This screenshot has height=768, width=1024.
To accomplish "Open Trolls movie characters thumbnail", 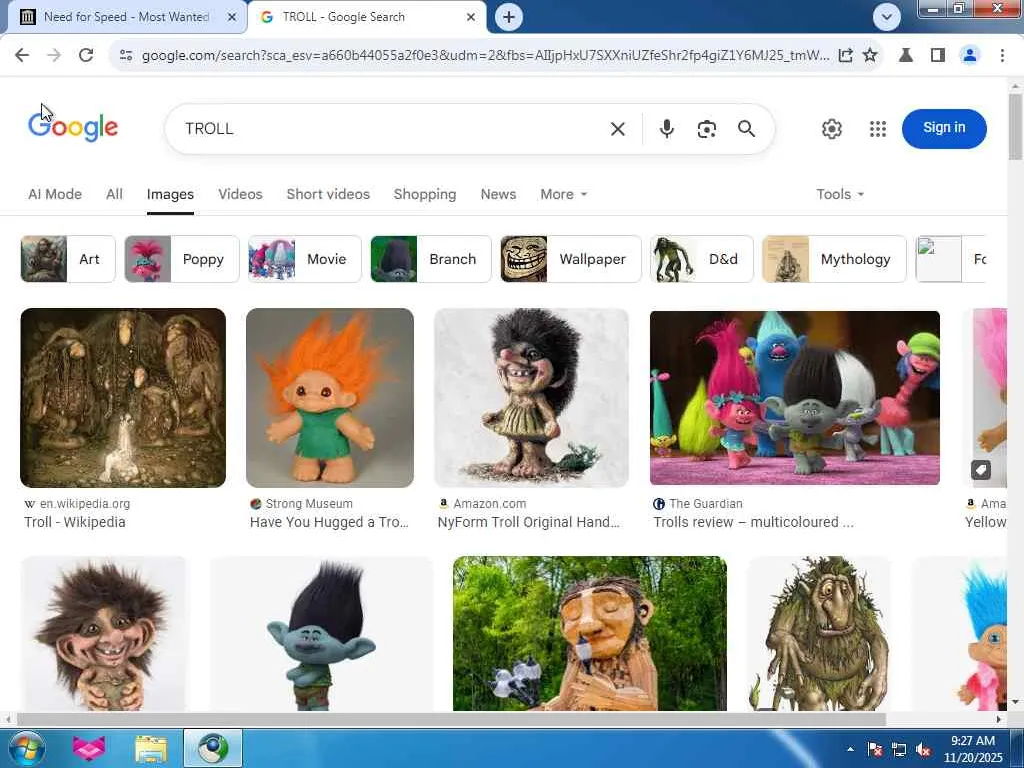I will pyautogui.click(x=795, y=398).
